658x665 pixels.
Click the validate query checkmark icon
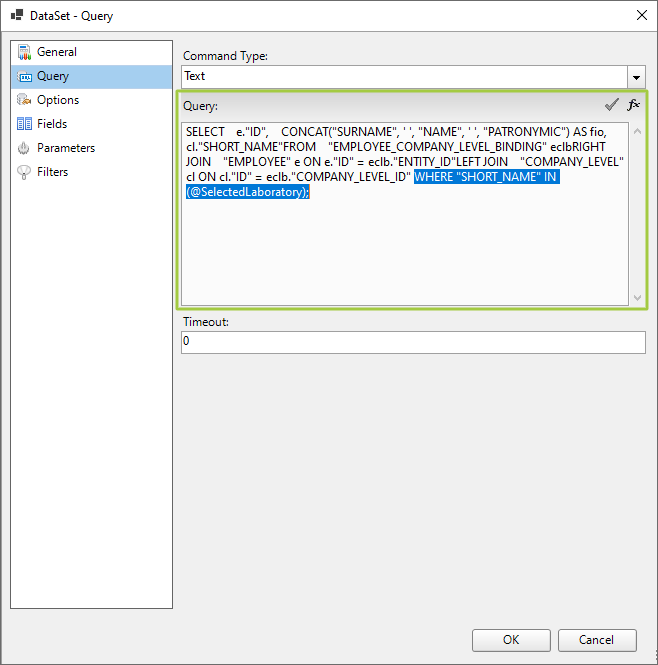611,105
